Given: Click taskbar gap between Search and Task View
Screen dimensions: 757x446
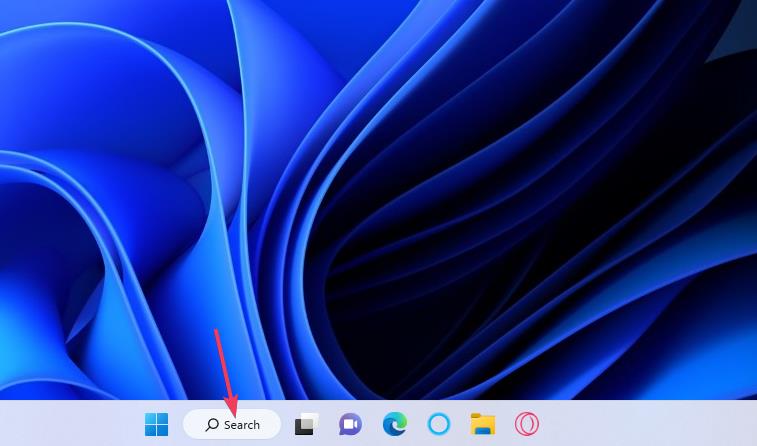Looking at the screenshot, I should (287, 425).
